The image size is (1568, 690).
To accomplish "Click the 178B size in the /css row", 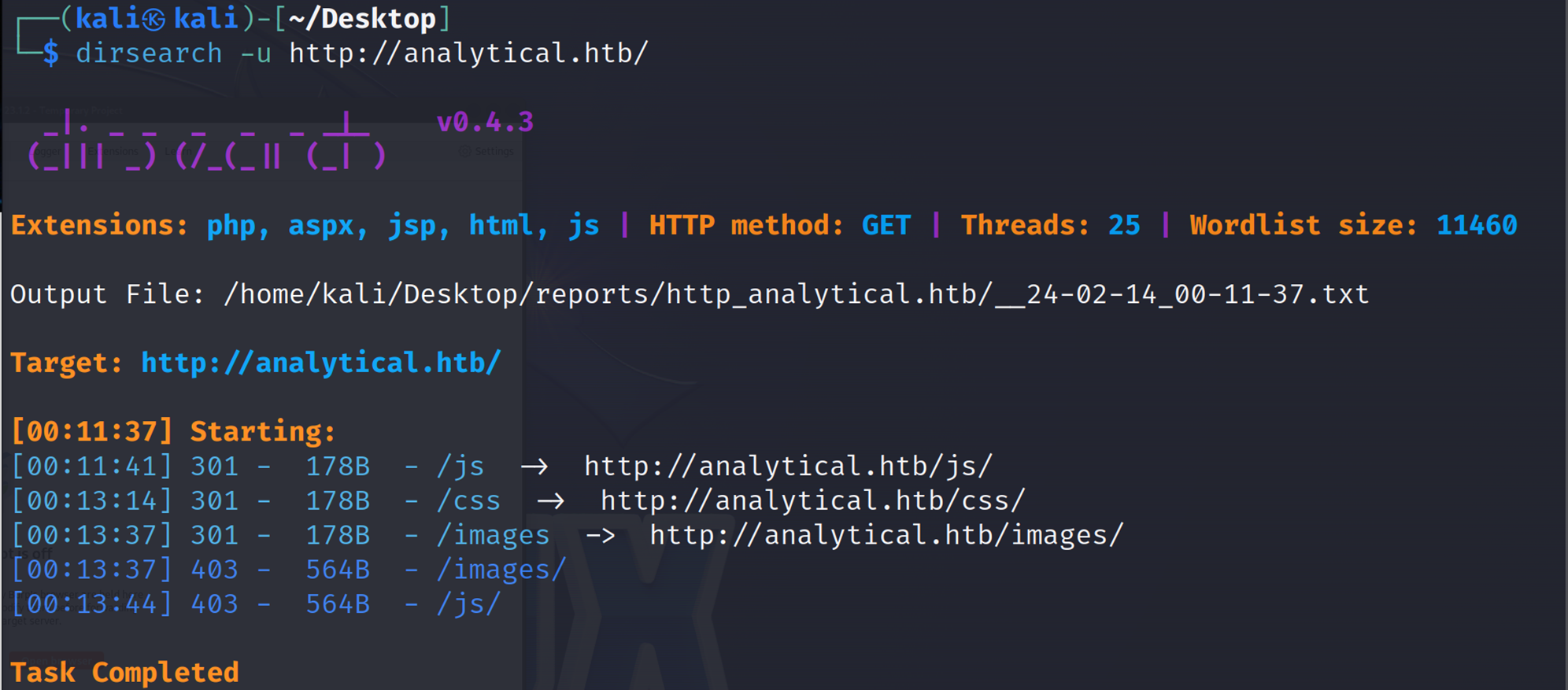I will coord(338,500).
